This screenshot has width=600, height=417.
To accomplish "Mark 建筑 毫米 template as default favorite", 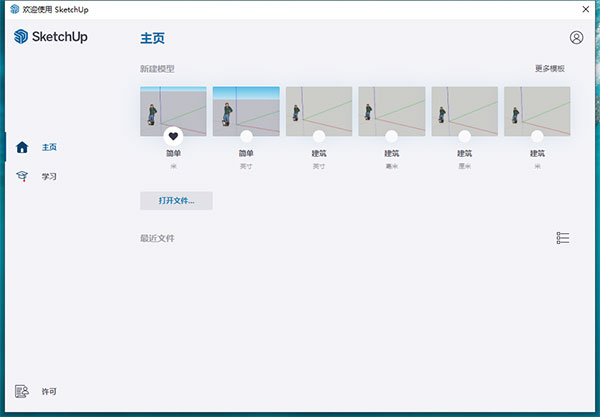I will (392, 136).
